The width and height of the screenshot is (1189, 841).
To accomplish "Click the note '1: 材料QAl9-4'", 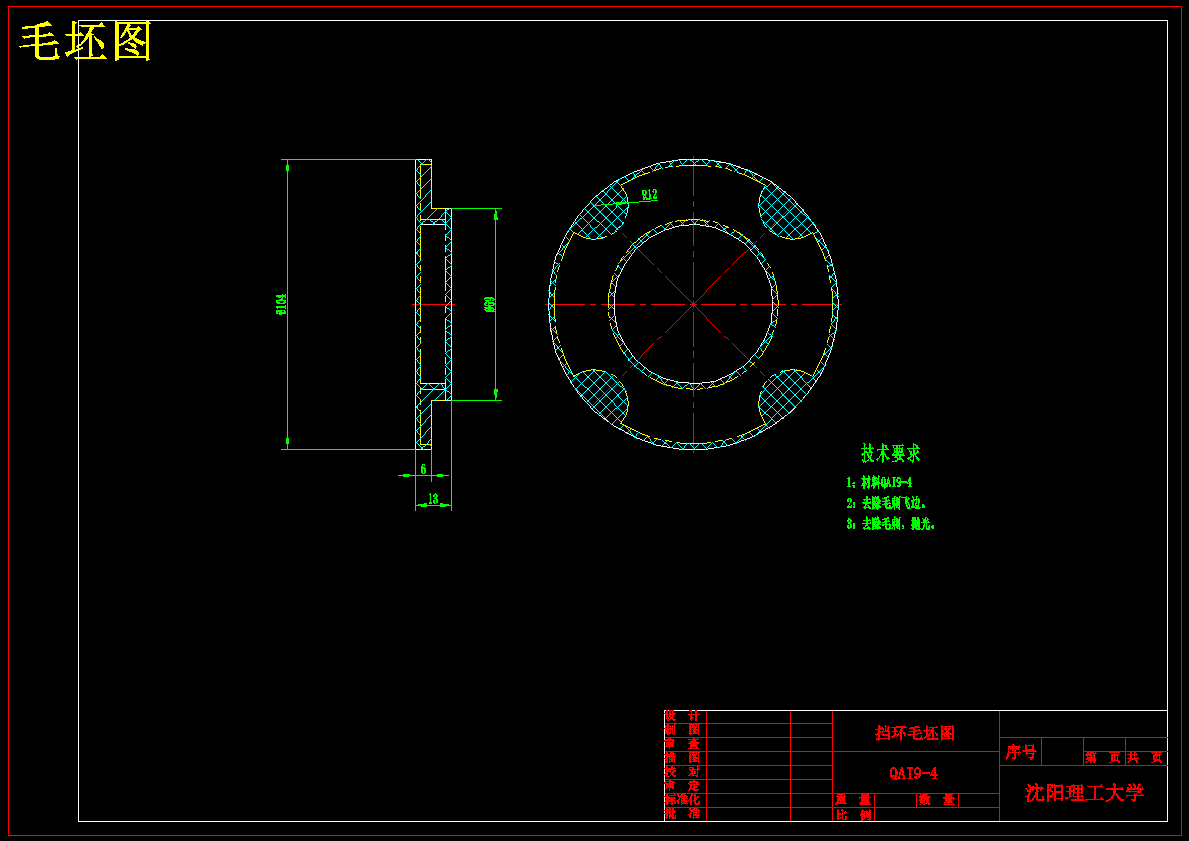I will pos(880,482).
